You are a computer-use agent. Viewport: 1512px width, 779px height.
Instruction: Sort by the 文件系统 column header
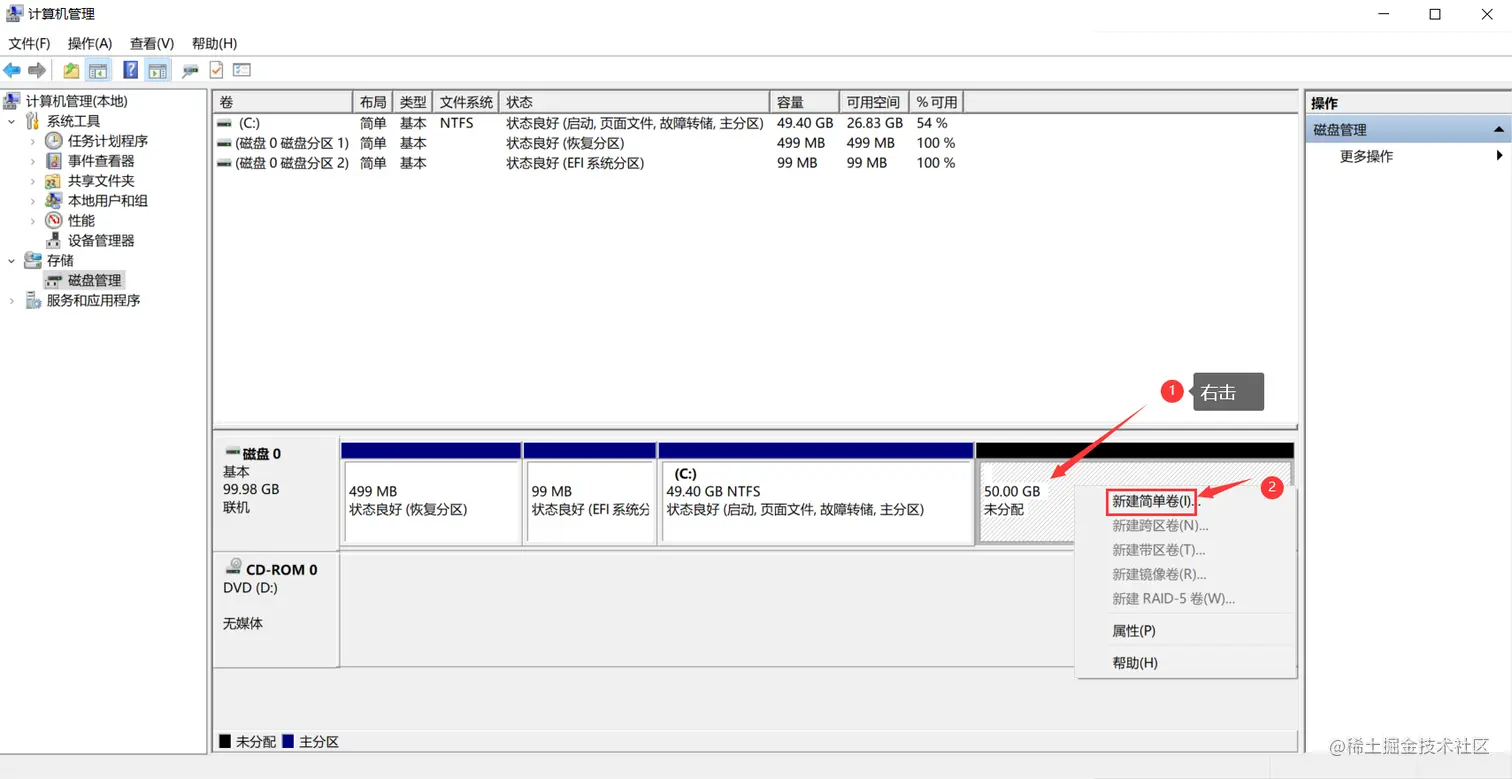(x=466, y=102)
